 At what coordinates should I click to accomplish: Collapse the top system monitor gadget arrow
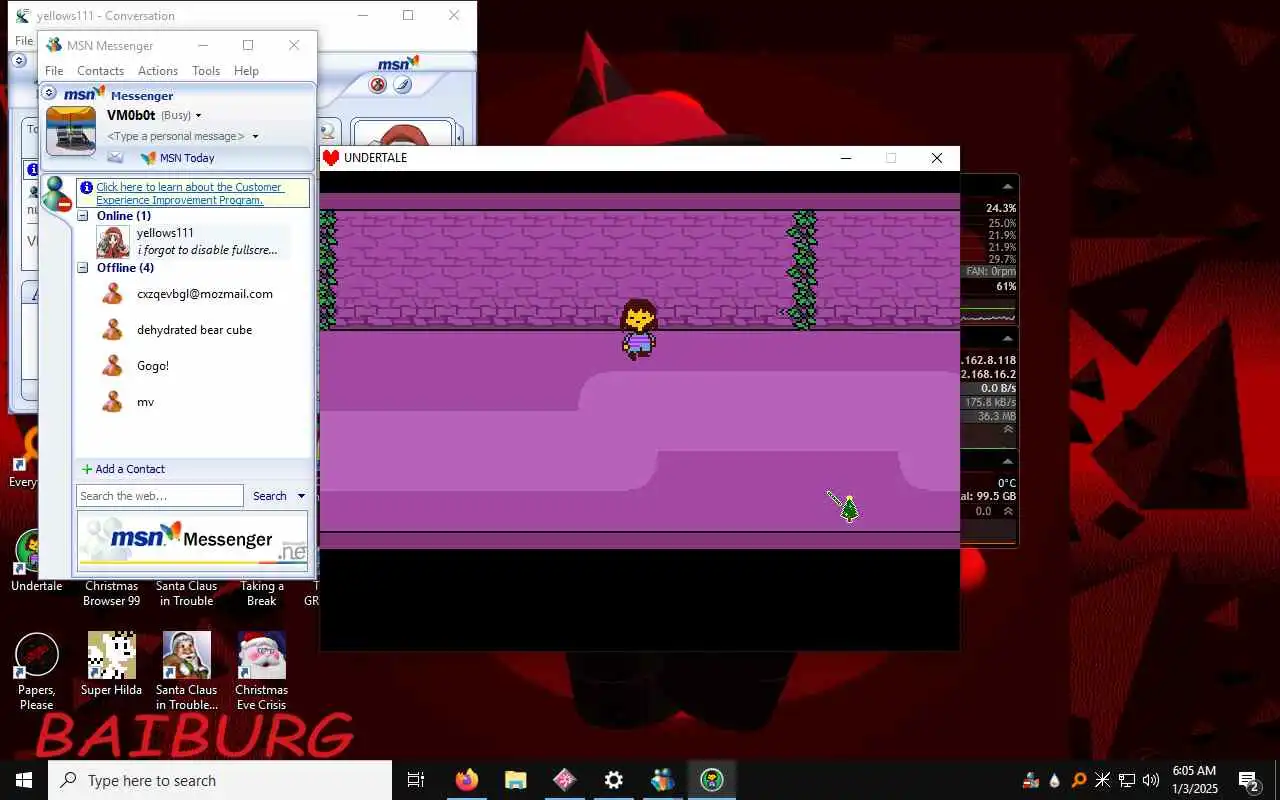(1008, 186)
